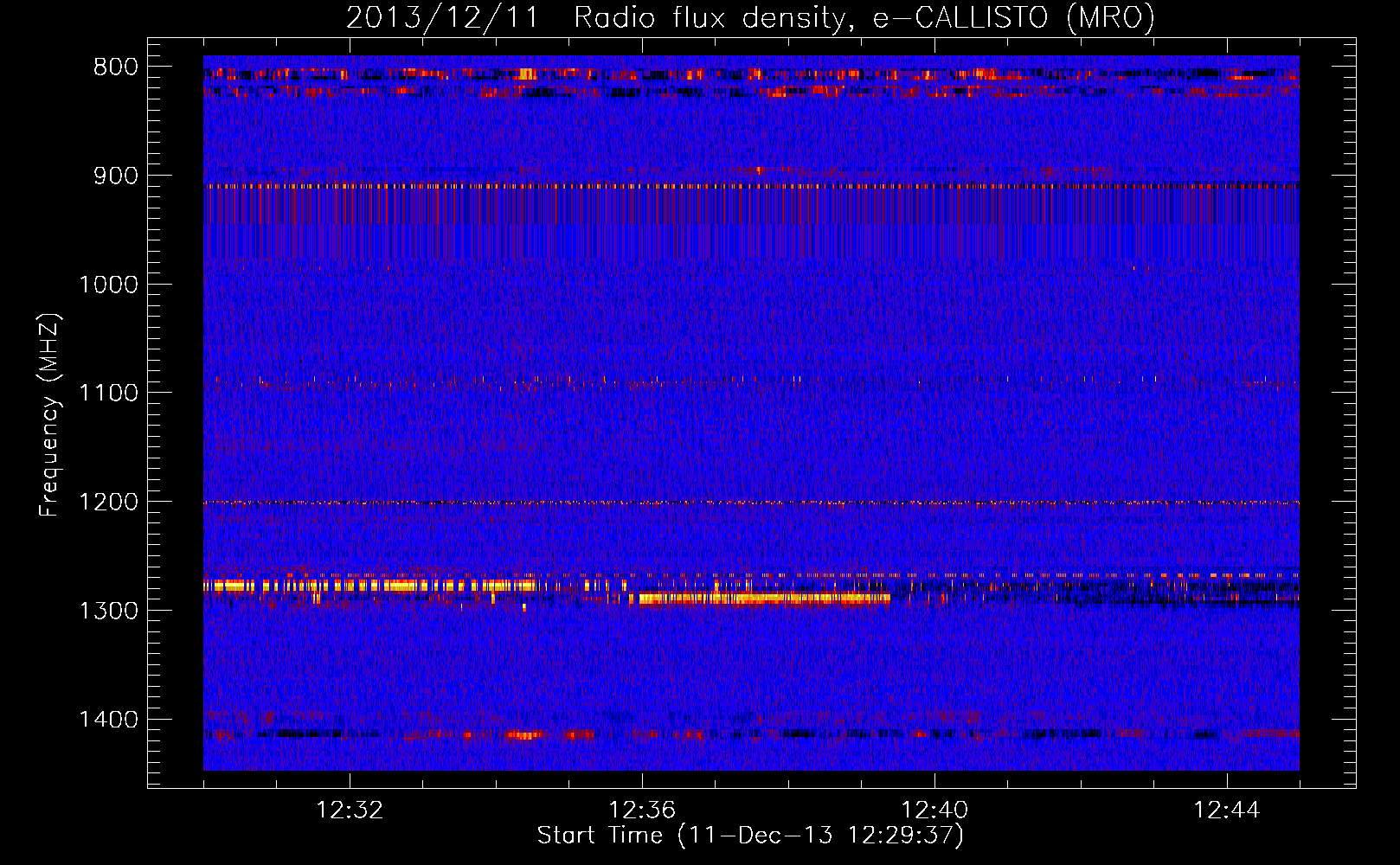The height and width of the screenshot is (865, 1400).
Task: Click the bright yellow emission band near 1290 MHz
Action: pyautogui.click(x=764, y=598)
